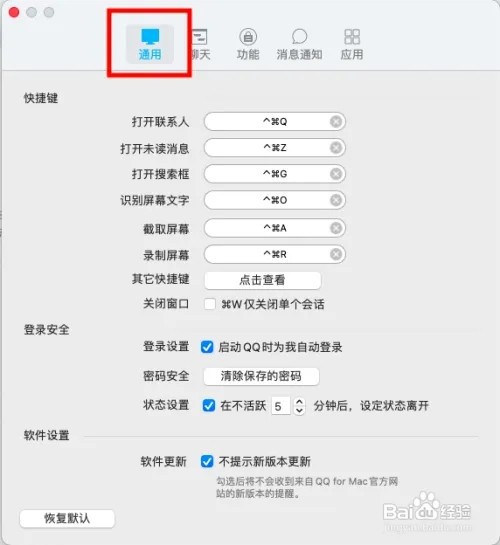Uncheck 不提示新版本更新 checkbox
500x545 pixels.
coord(207,462)
